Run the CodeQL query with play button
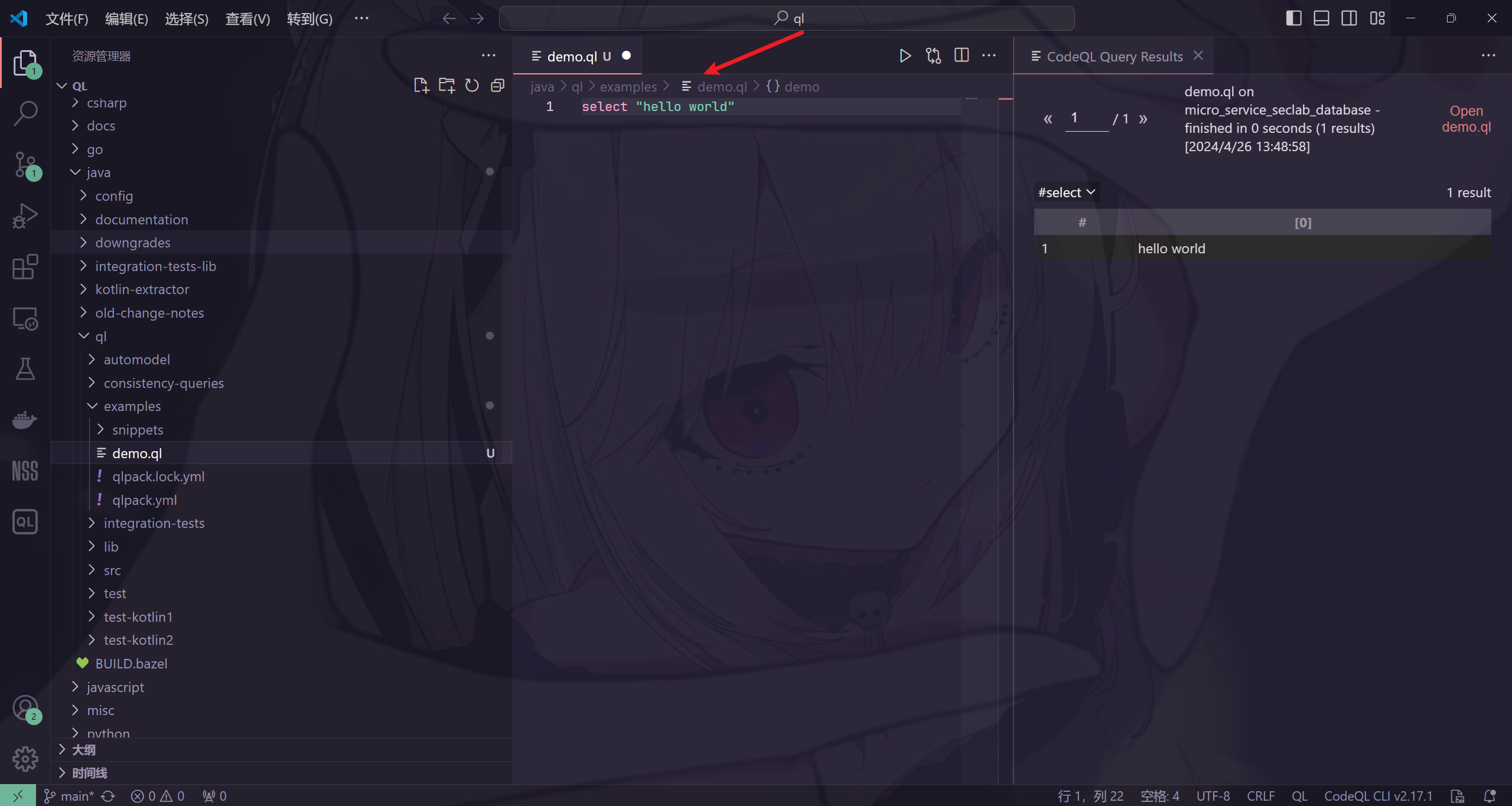The height and width of the screenshot is (806, 1512). point(905,56)
